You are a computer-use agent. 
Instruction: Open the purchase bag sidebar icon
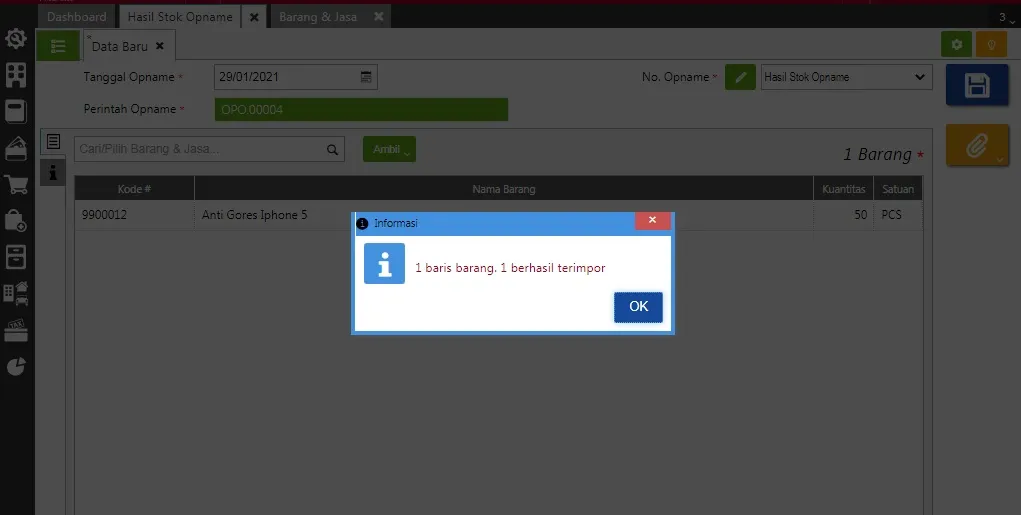[x=16, y=221]
